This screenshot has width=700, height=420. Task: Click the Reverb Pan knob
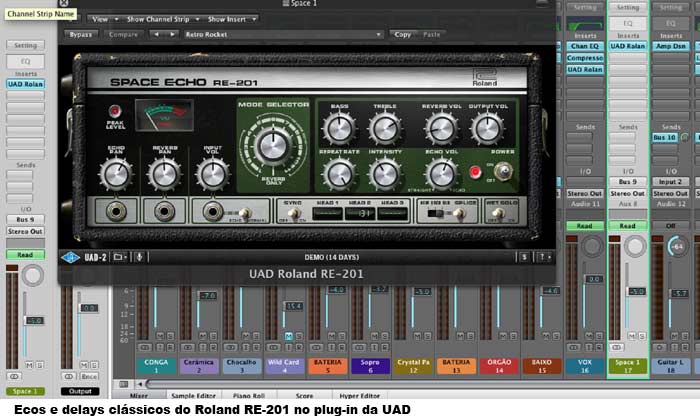pos(164,174)
